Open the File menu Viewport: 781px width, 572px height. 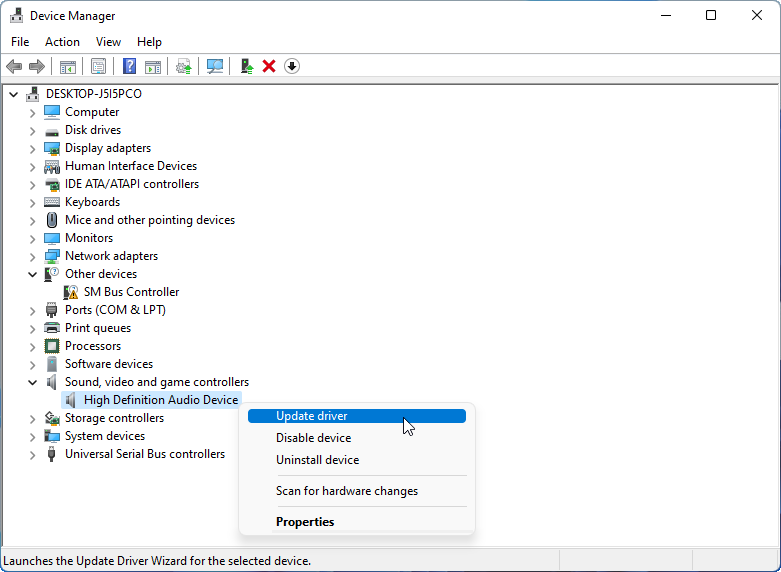point(20,42)
